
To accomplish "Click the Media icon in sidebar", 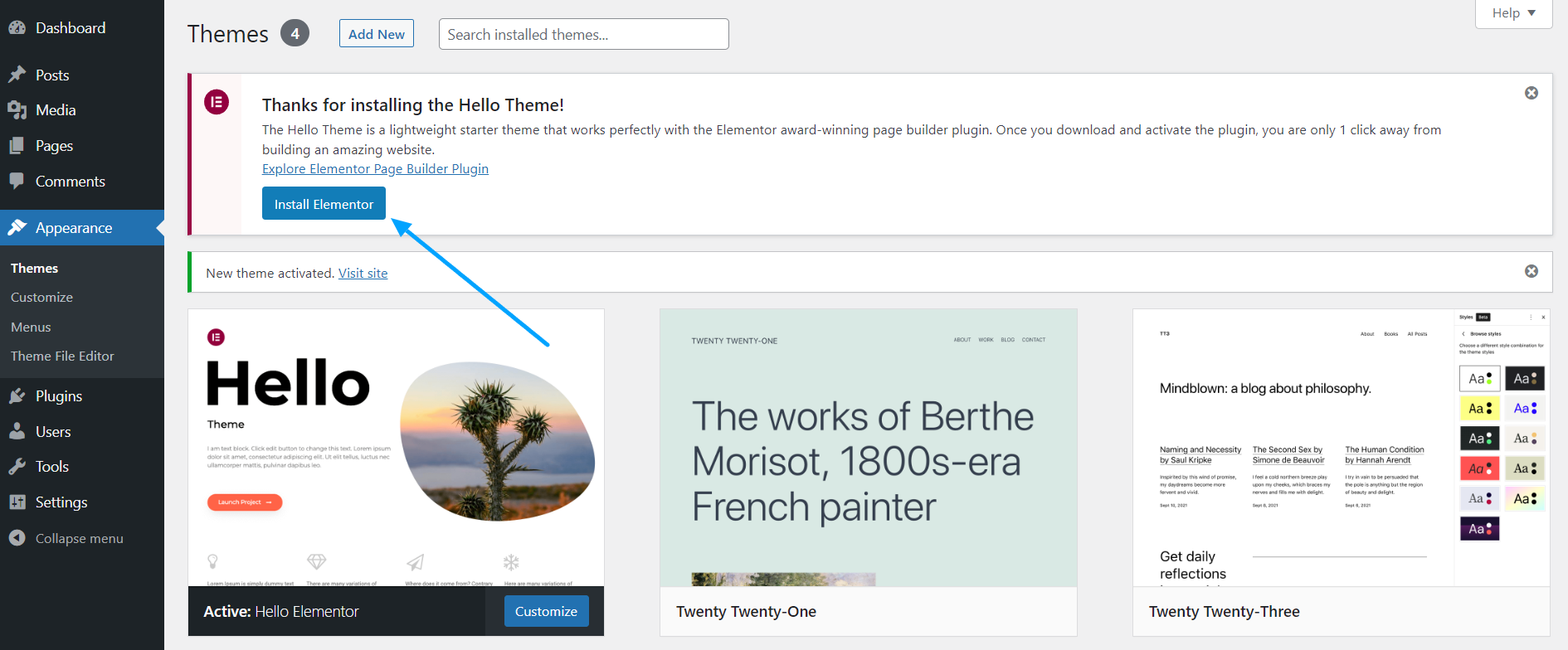I will pos(17,109).
